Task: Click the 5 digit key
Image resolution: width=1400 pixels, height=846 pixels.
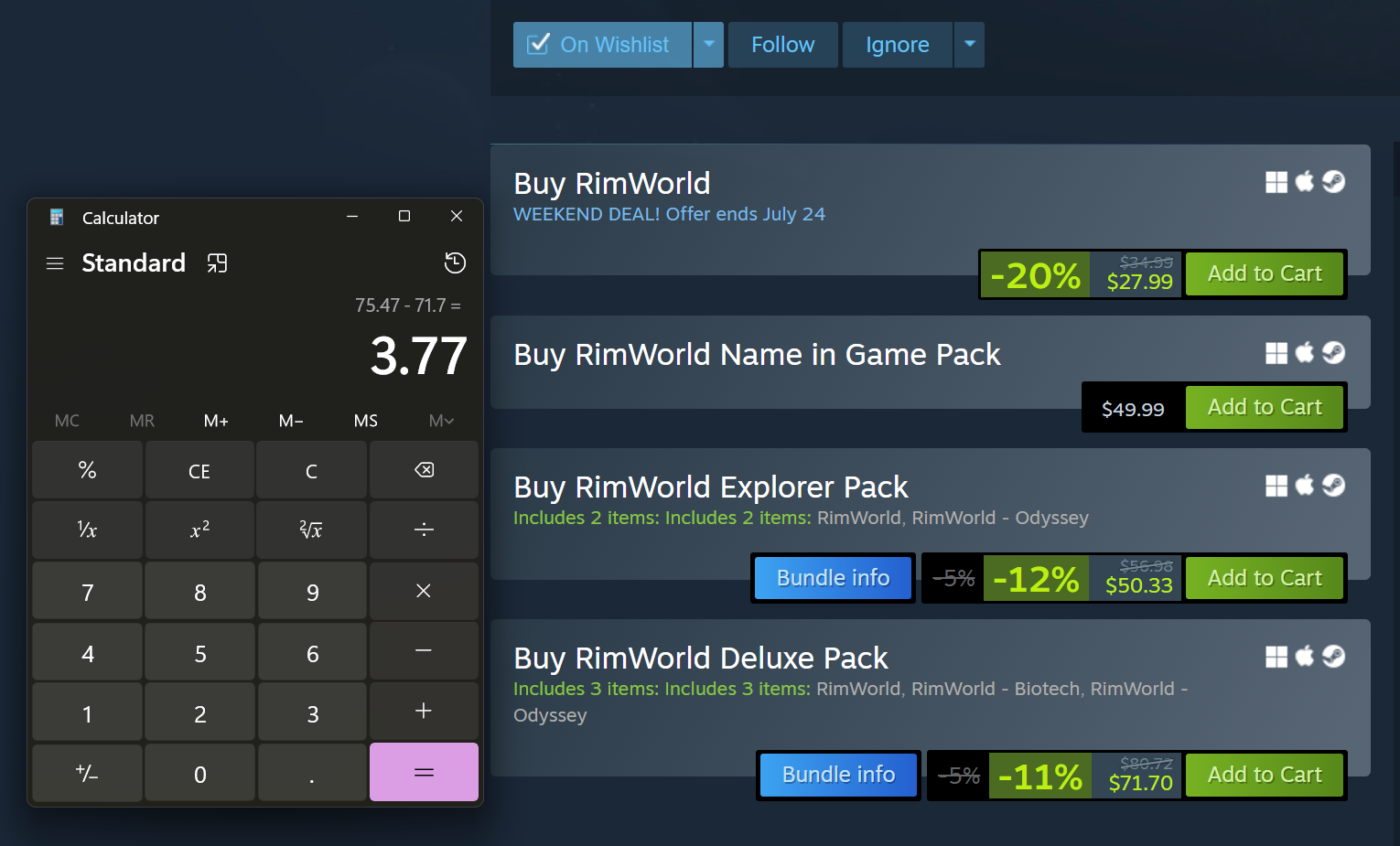Action: click(199, 651)
